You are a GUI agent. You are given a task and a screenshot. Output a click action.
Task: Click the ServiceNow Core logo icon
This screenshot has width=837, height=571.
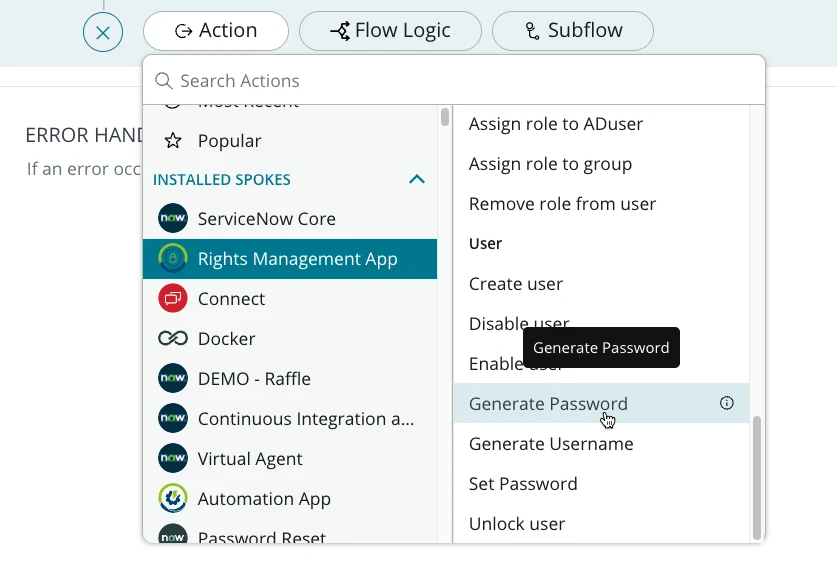pyautogui.click(x=172, y=218)
